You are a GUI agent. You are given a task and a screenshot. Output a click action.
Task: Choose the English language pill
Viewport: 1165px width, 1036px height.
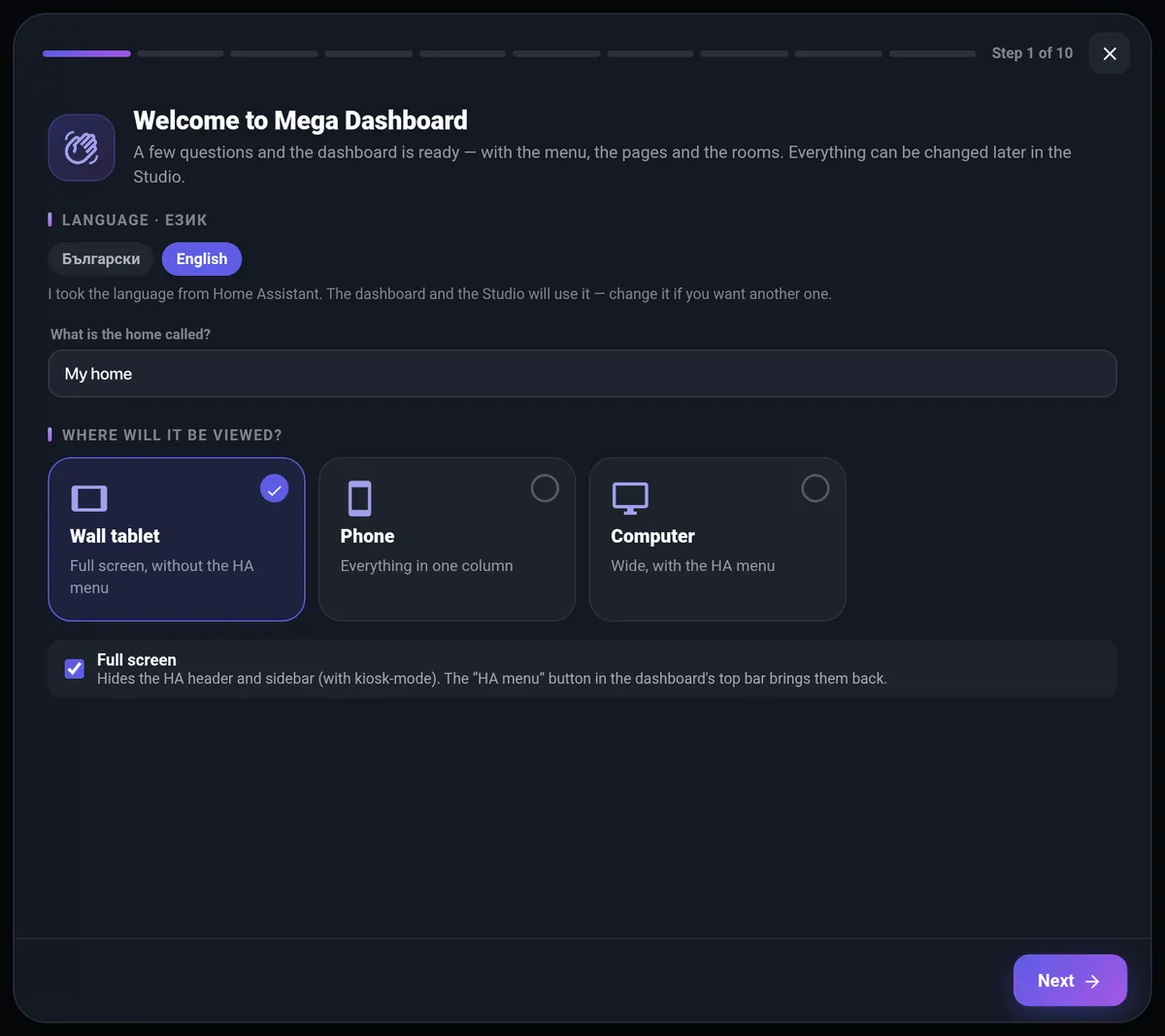[x=202, y=259]
